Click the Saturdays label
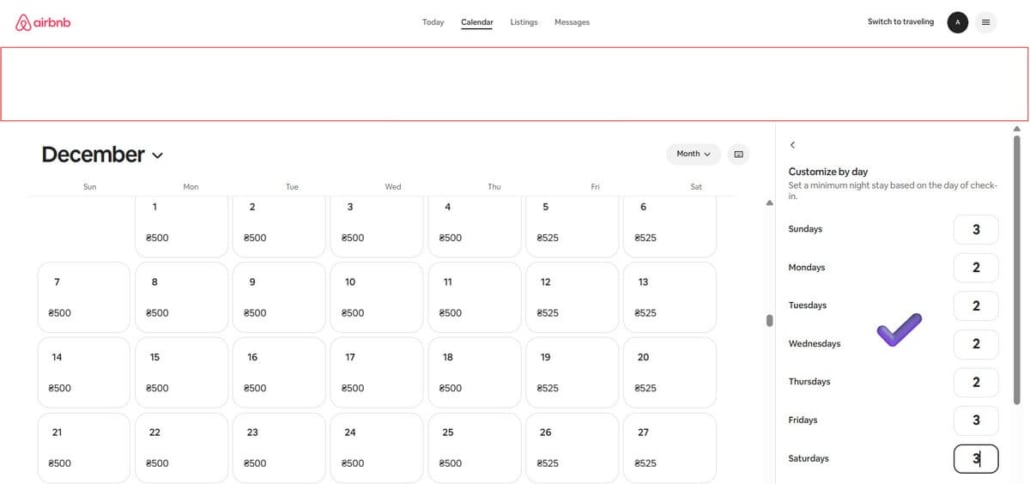1030x484 pixels. [x=809, y=458]
